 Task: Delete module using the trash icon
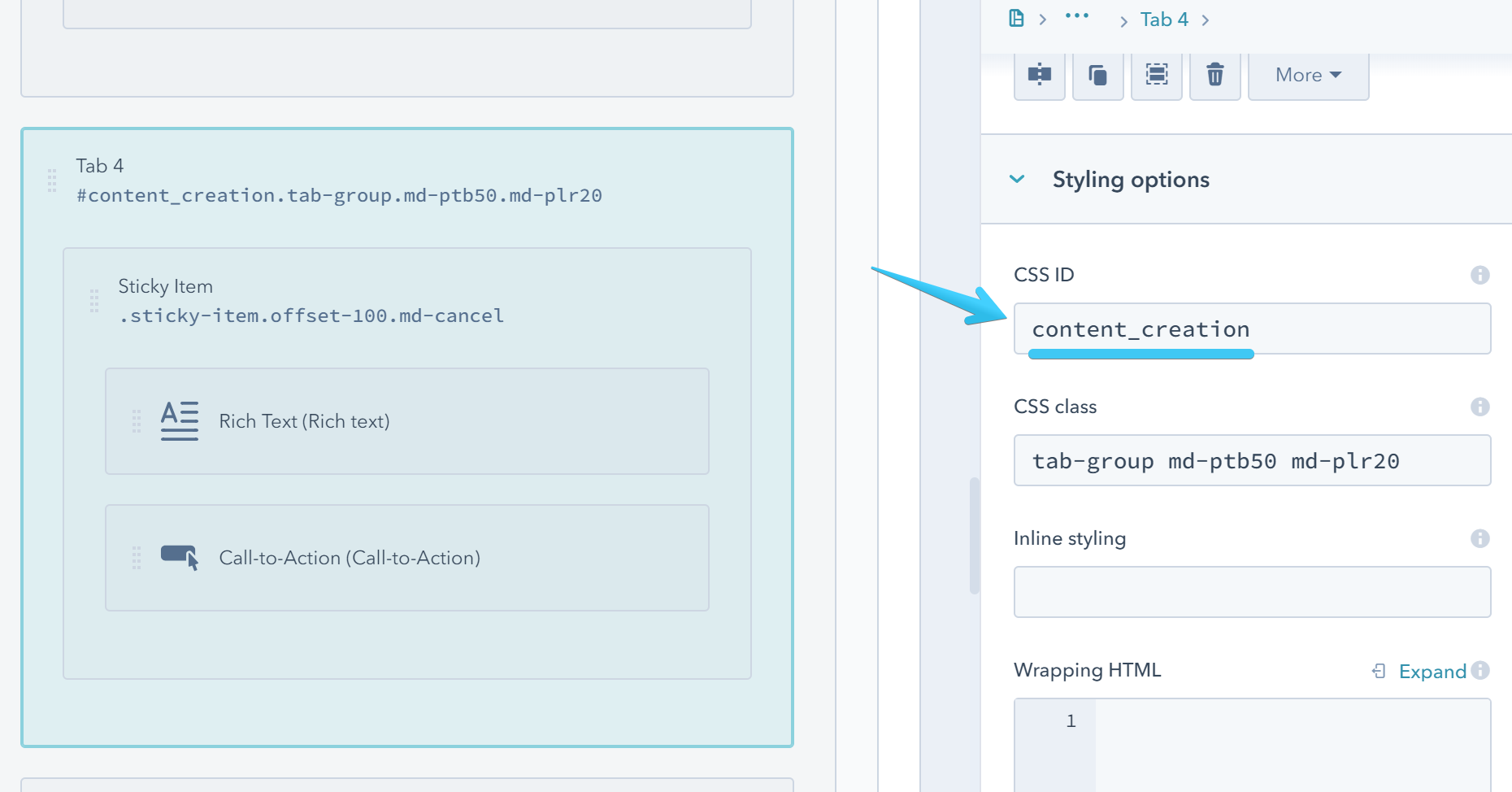[1214, 75]
